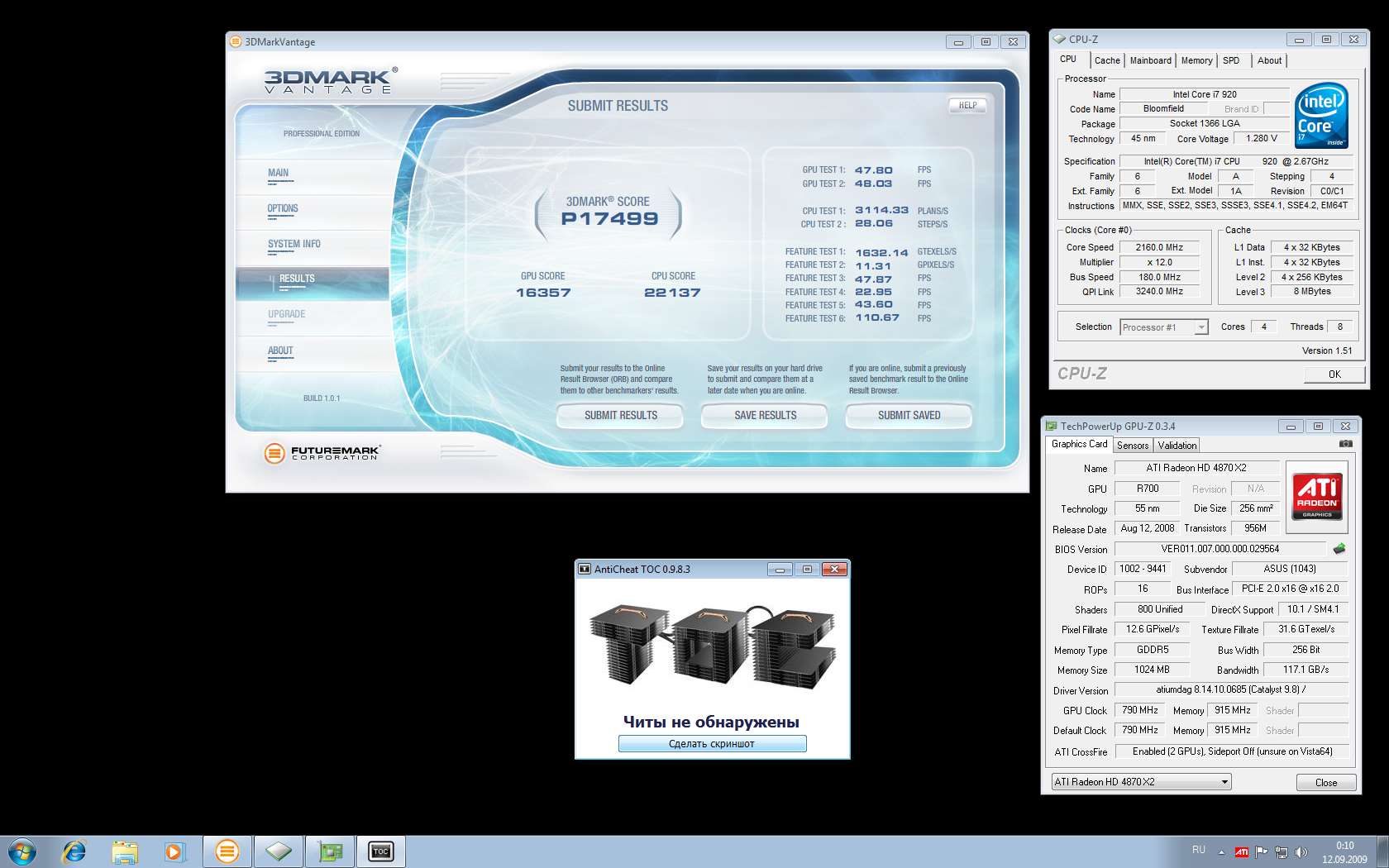The height and width of the screenshot is (868, 1389).
Task: Click the AntiCheat TOC title bar icon
Action: (x=585, y=569)
